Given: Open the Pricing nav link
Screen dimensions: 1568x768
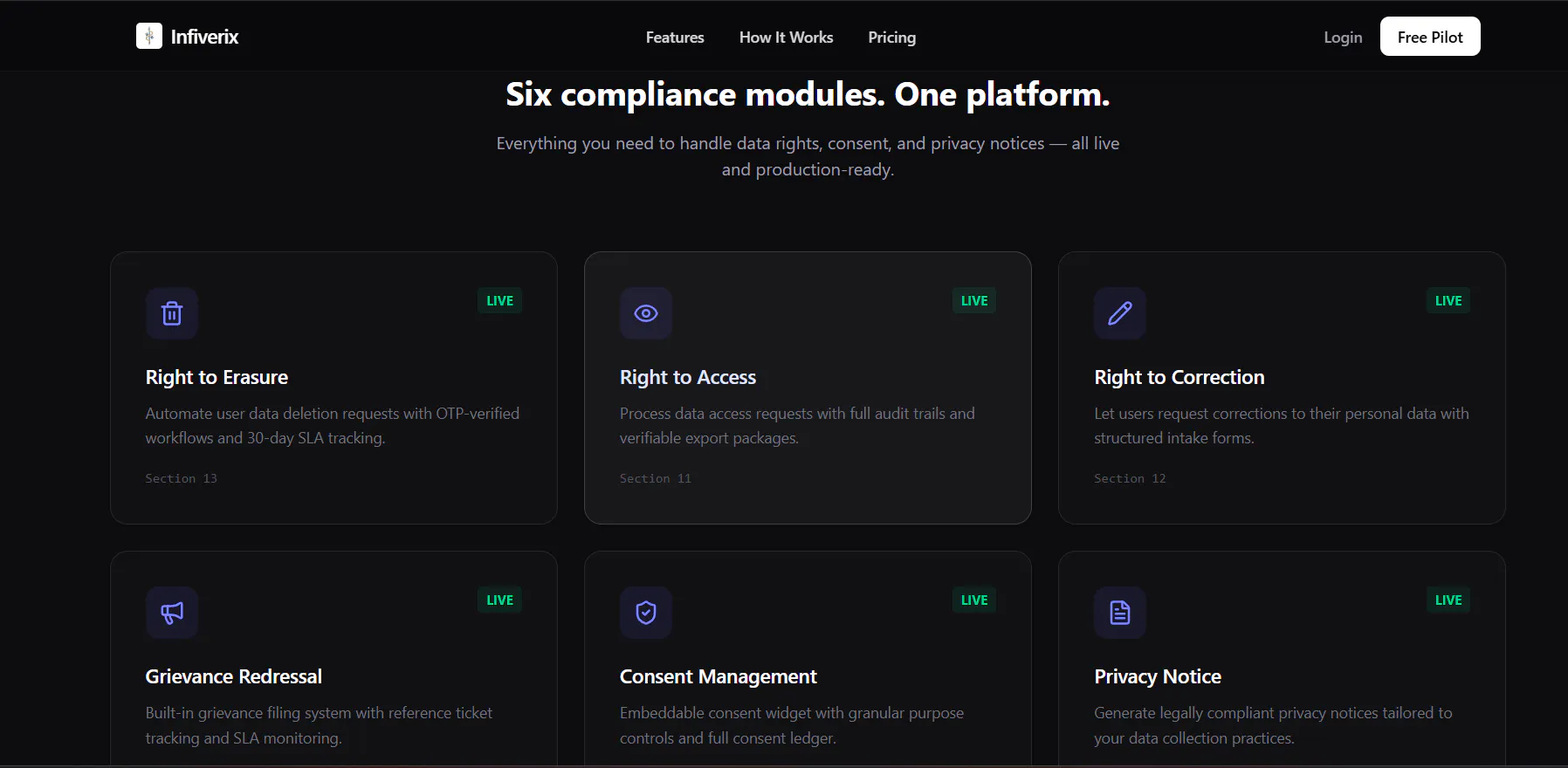Looking at the screenshot, I should pyautogui.click(x=891, y=38).
